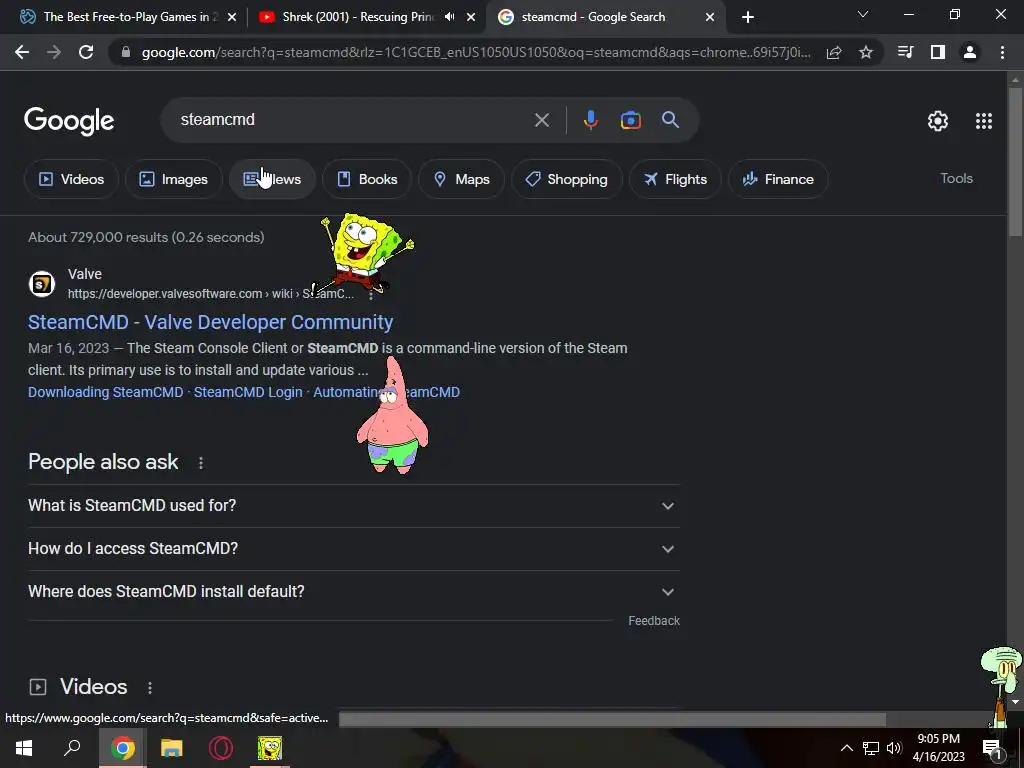Reload the current page
The image size is (1024, 768).
point(86,52)
